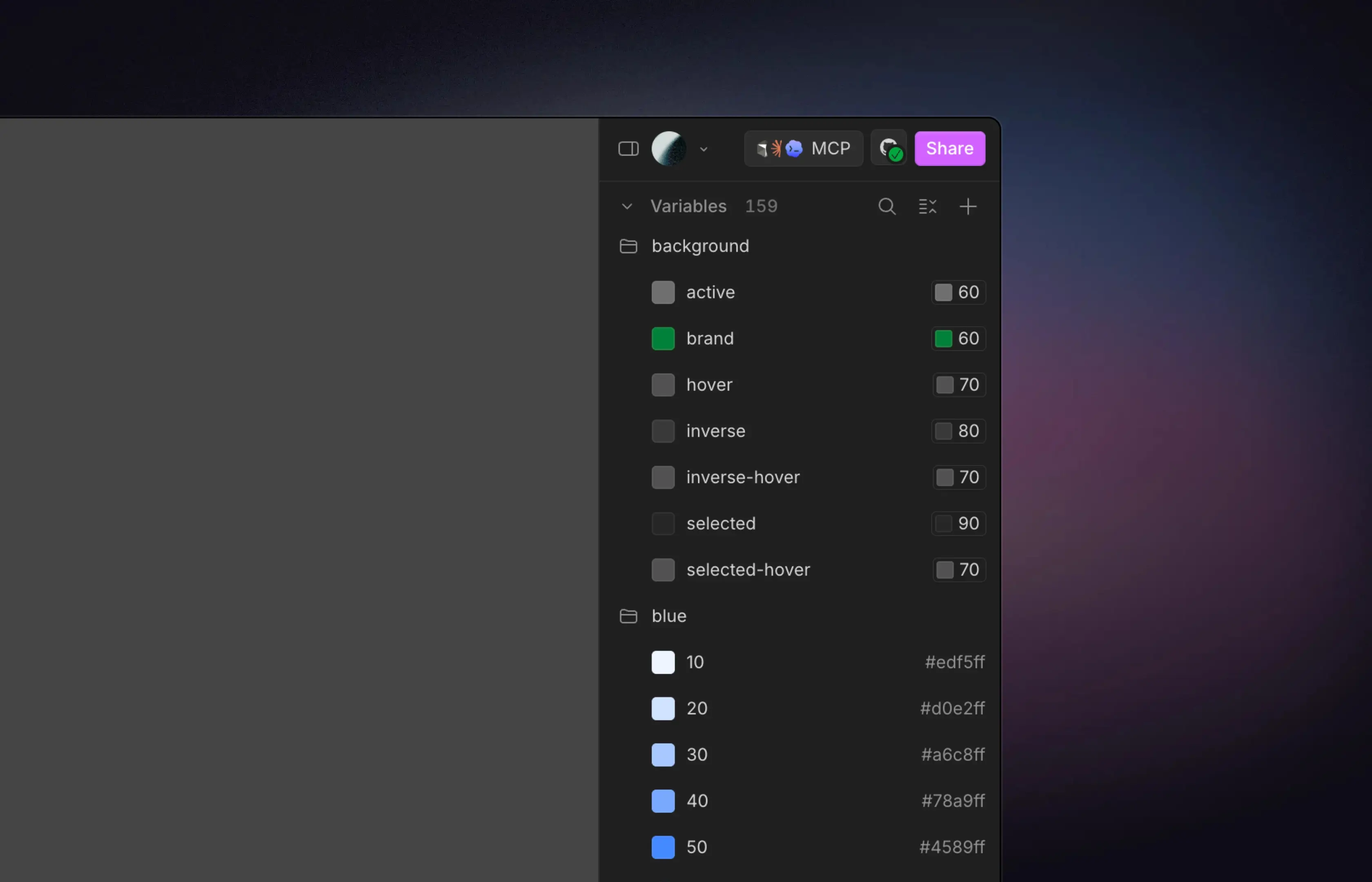Click the Variables section title

(688, 206)
